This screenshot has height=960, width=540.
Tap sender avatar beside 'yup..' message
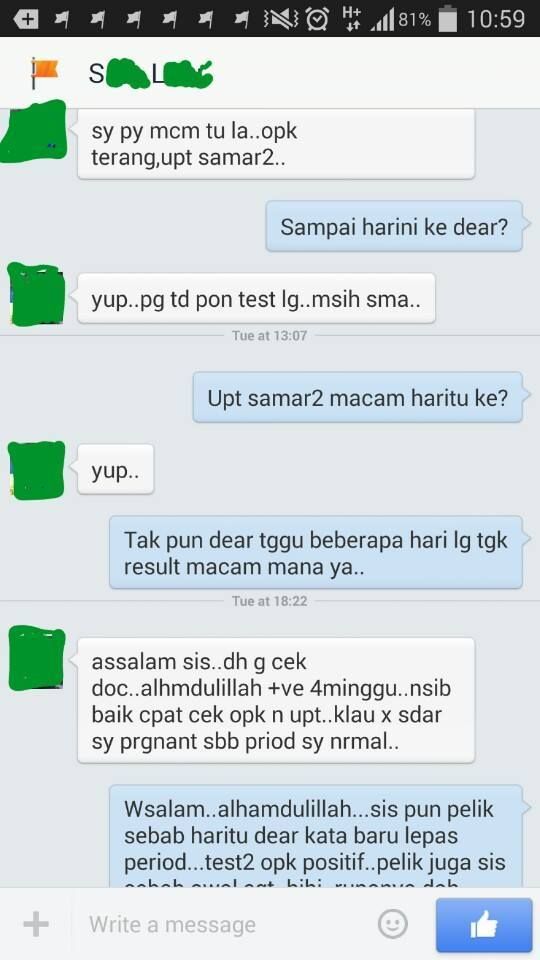(x=37, y=470)
